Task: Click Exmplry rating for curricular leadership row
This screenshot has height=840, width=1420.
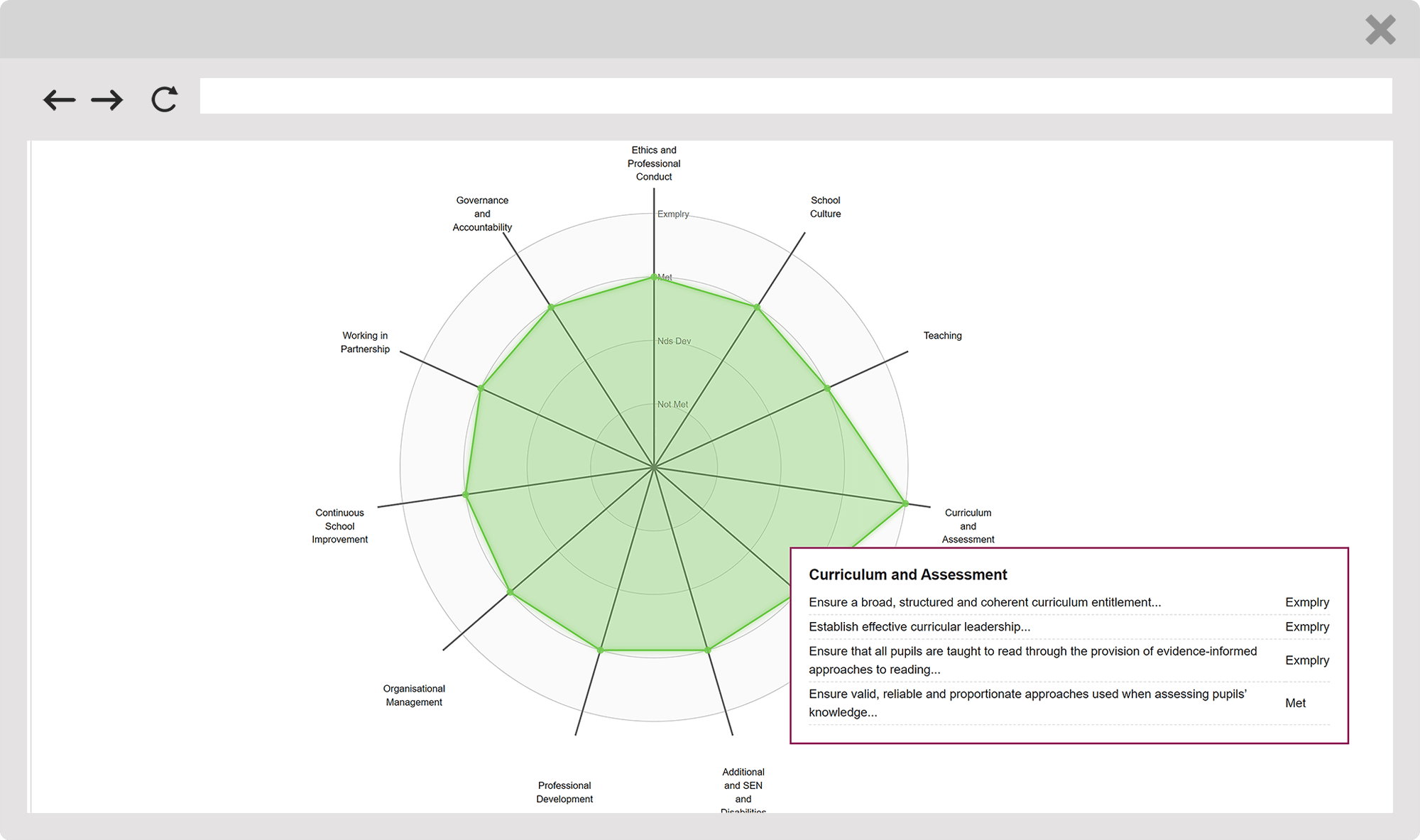Action: pos(1307,626)
